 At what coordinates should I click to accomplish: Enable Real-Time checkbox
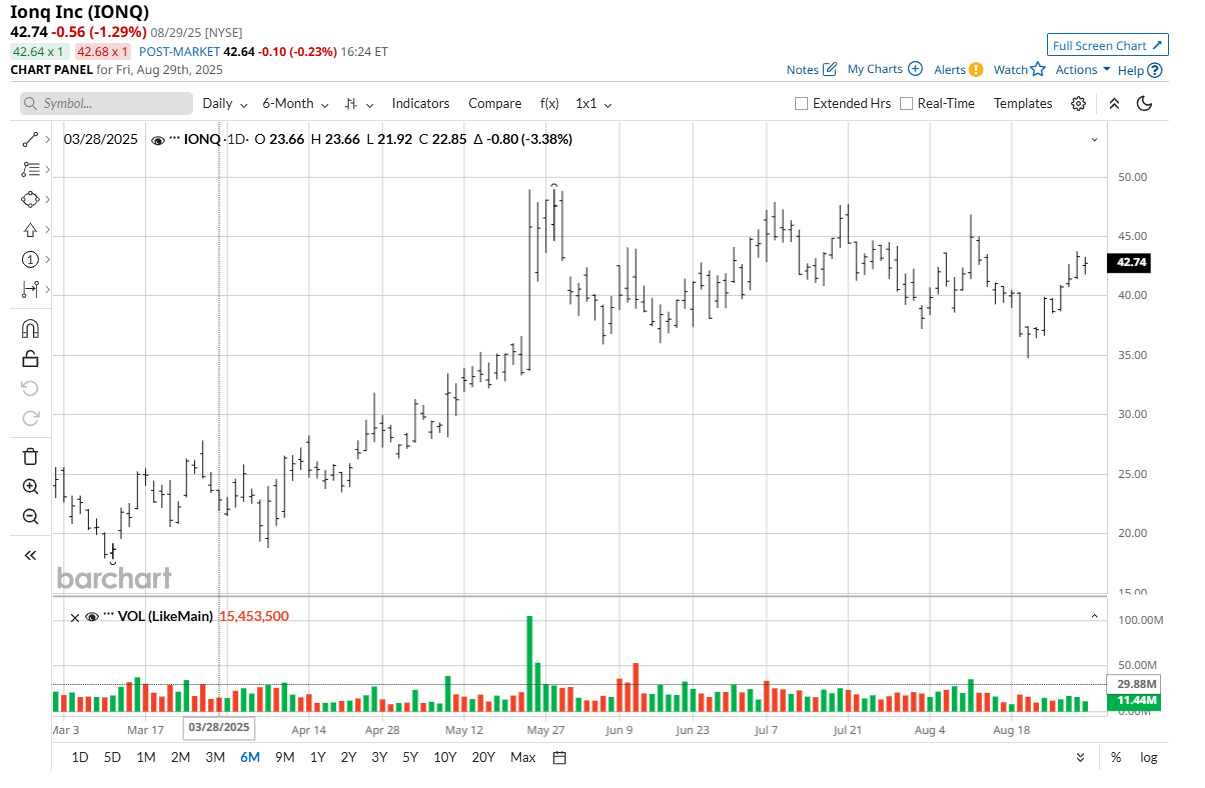tap(906, 104)
